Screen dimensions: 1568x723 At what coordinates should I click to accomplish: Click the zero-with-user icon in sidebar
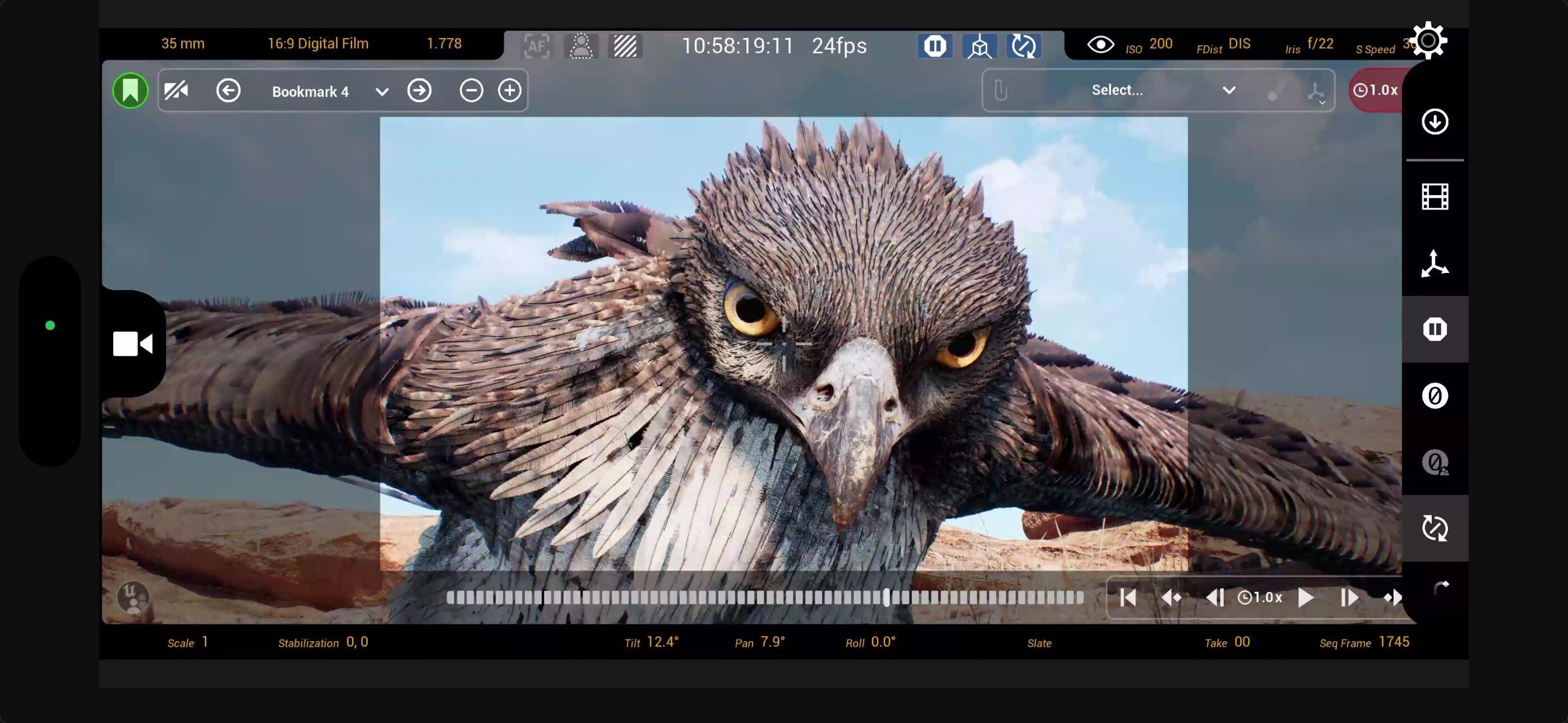click(1435, 462)
